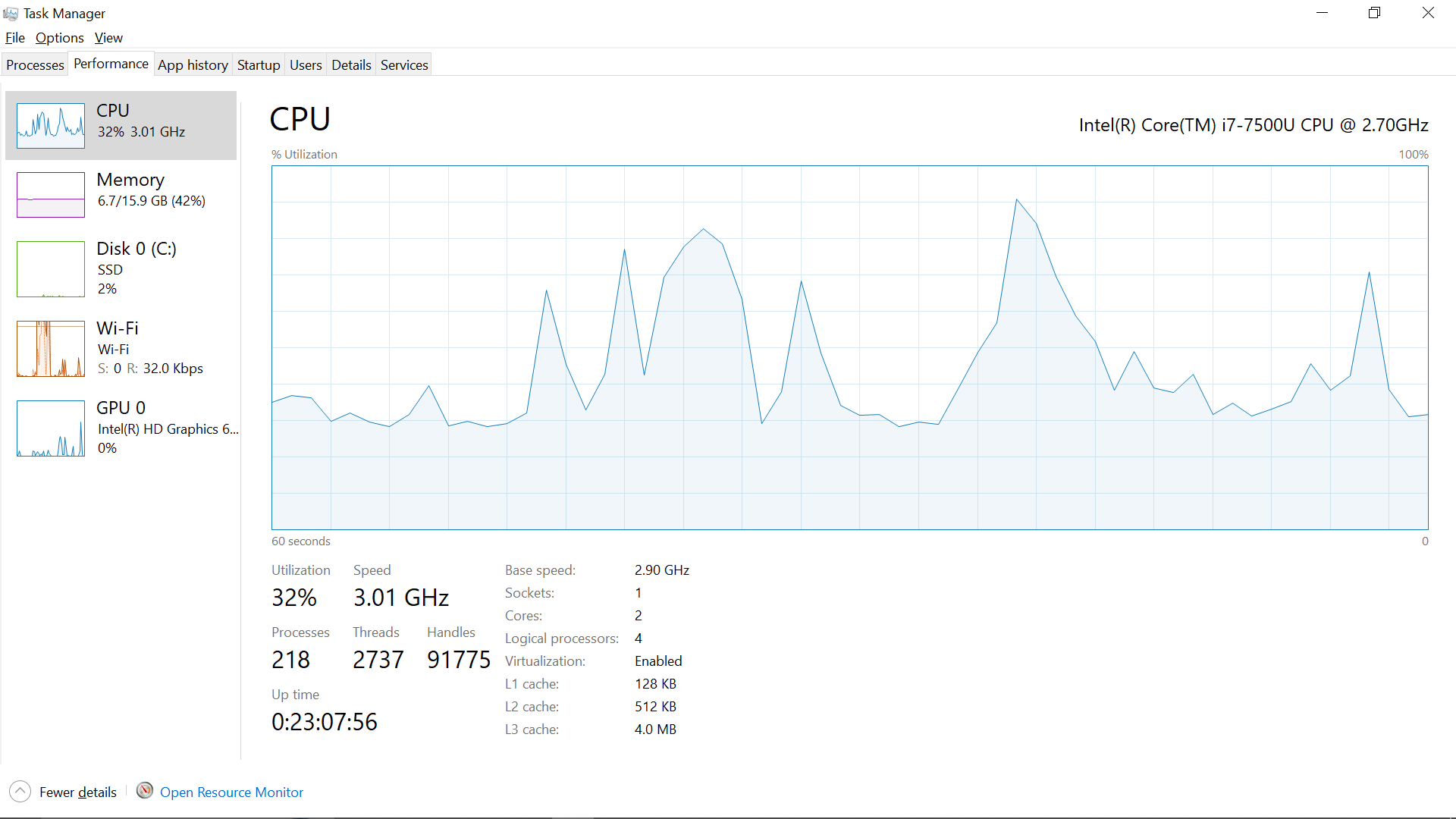Click the Resource Monitor gauge icon

tap(145, 791)
